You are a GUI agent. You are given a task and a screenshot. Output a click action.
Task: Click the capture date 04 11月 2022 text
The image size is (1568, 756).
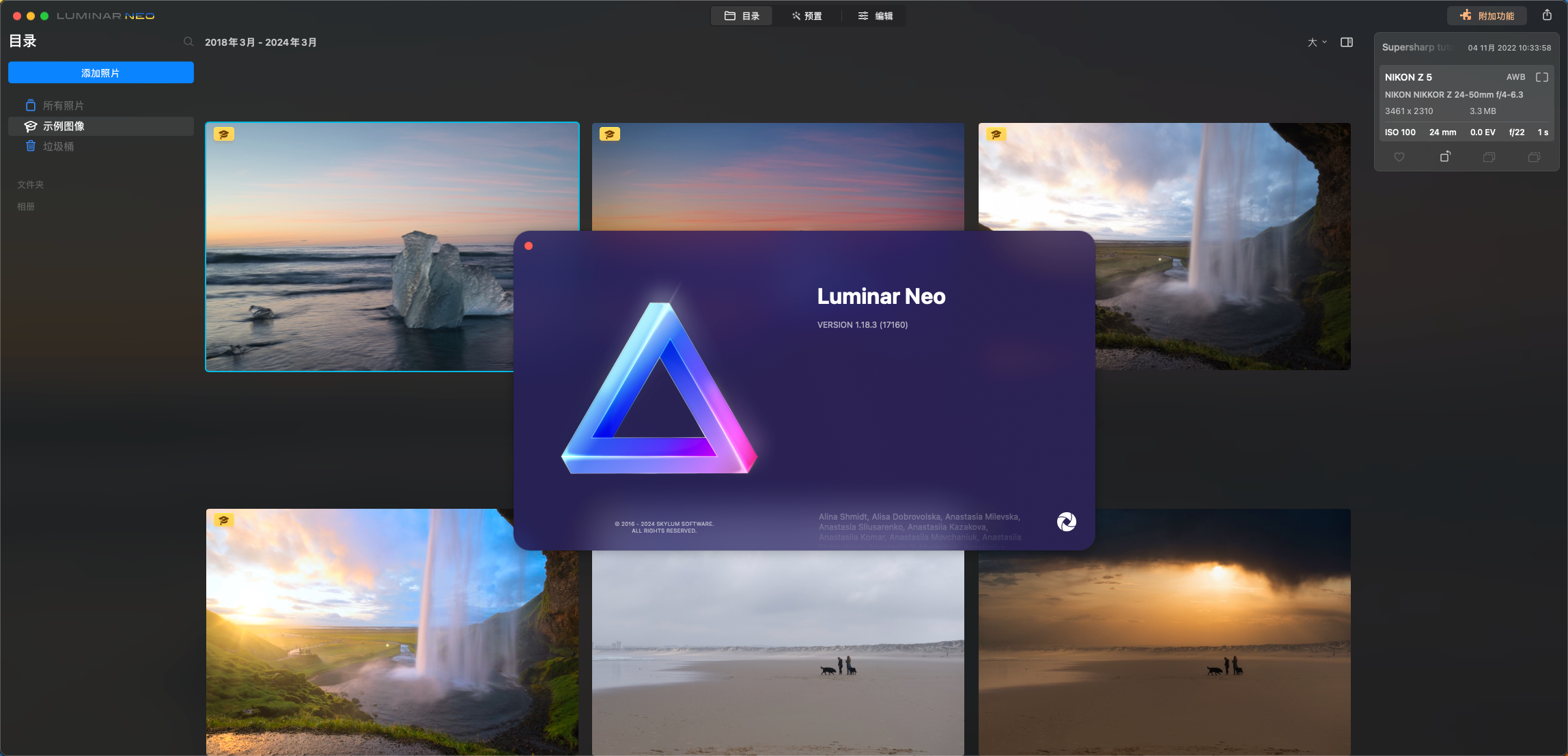tap(1509, 48)
